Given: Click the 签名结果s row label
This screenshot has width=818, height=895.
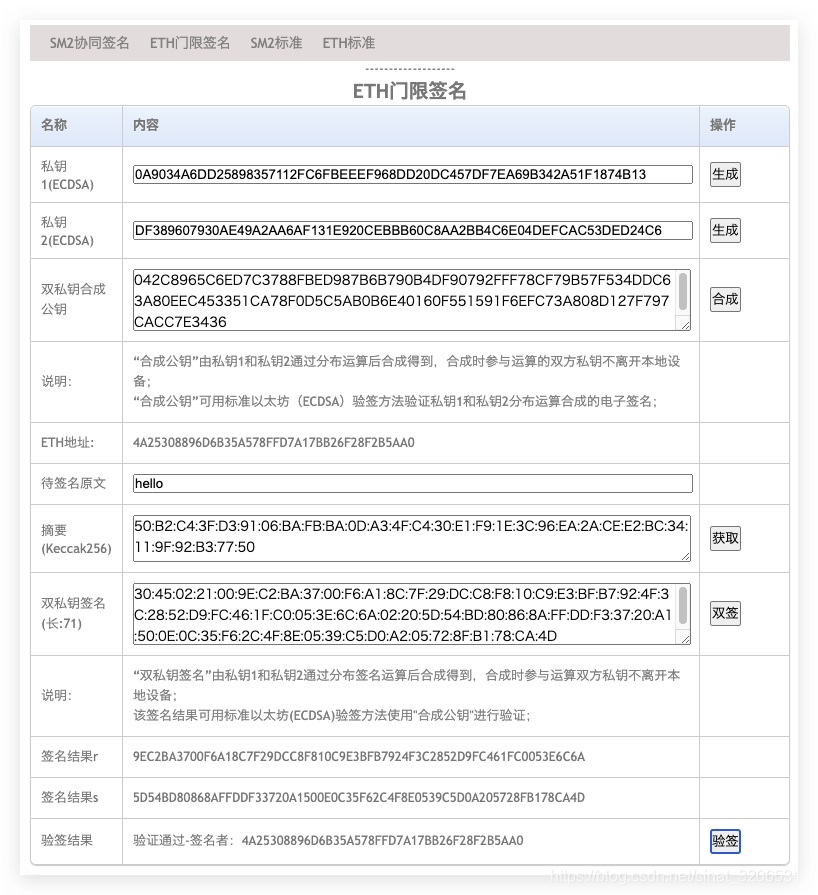Looking at the screenshot, I should [x=69, y=798].
